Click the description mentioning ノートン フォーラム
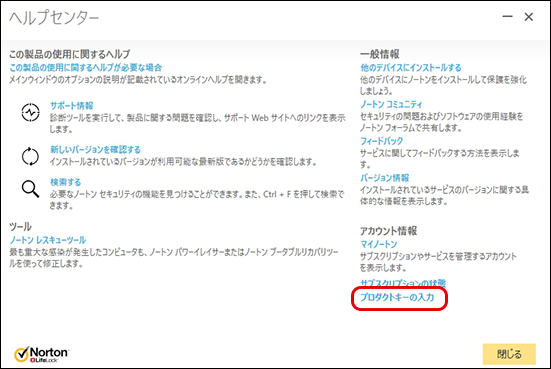Viewport: 551px width, 369px height. (441, 122)
